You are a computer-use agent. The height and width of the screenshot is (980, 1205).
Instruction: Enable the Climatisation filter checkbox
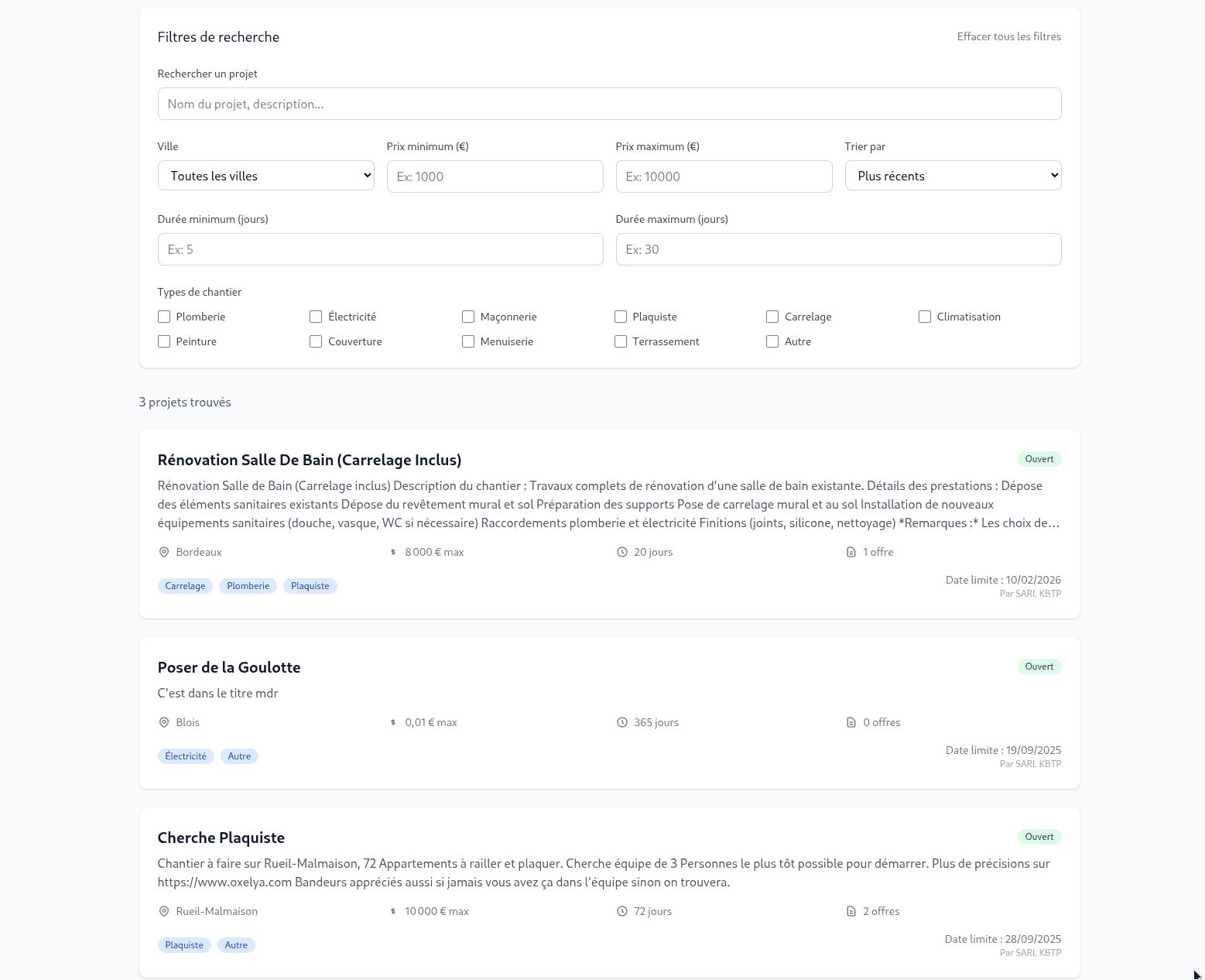click(x=925, y=317)
